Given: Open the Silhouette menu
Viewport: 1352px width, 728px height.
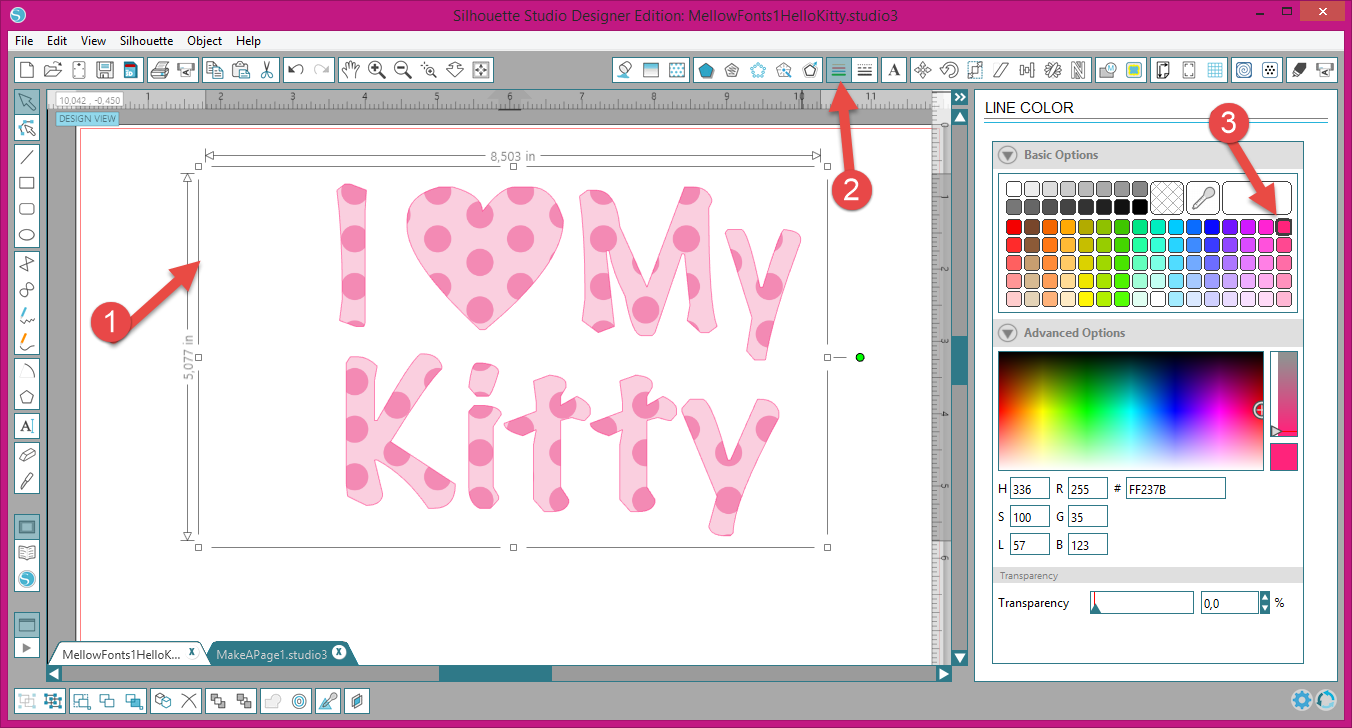Looking at the screenshot, I should point(146,41).
